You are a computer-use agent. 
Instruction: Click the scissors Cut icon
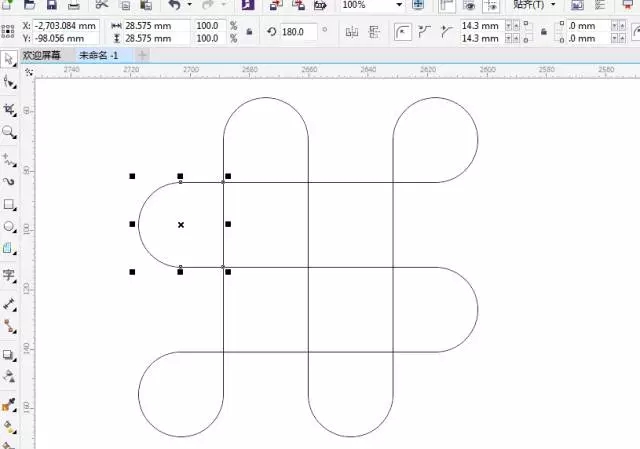[101, 5]
